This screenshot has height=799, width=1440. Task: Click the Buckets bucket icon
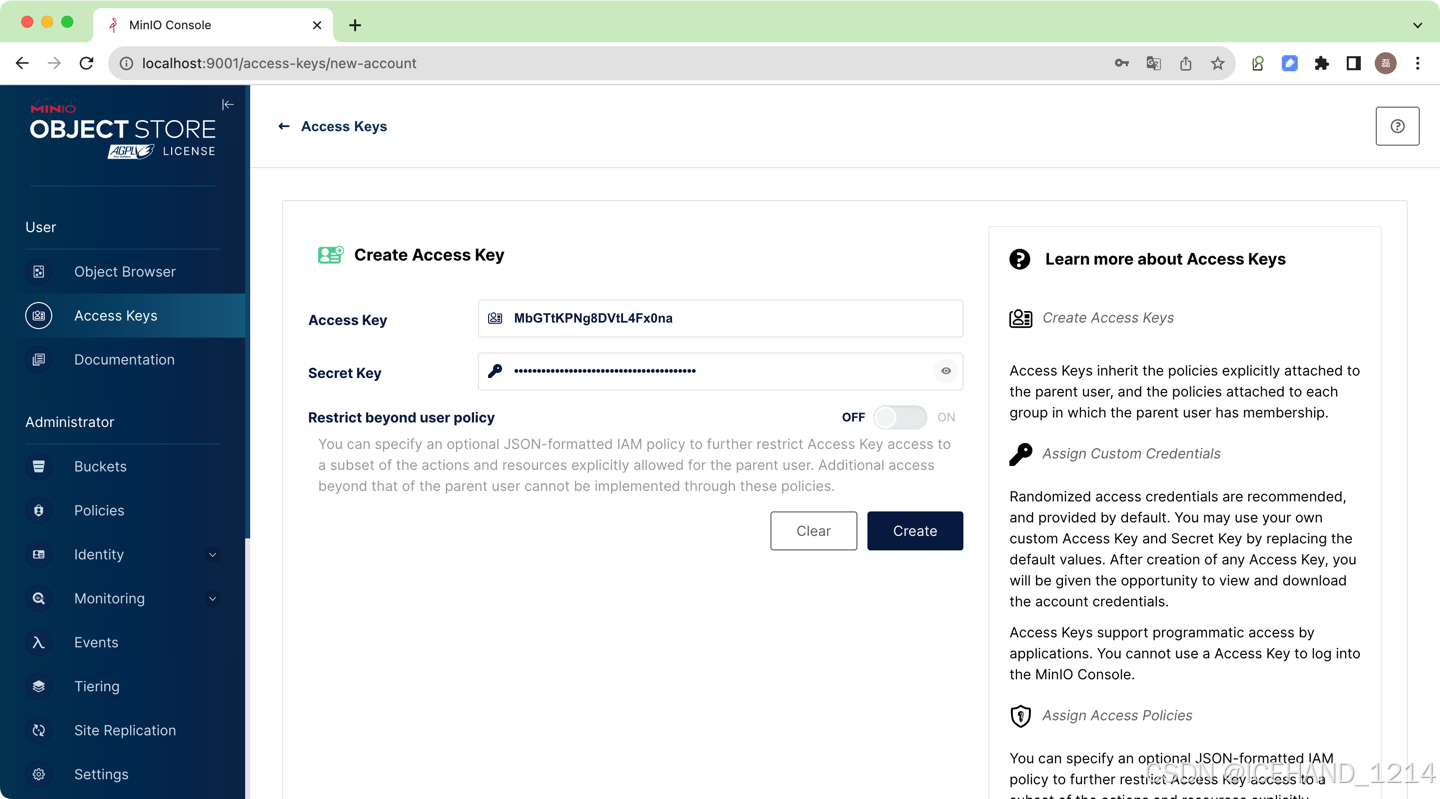click(39, 467)
